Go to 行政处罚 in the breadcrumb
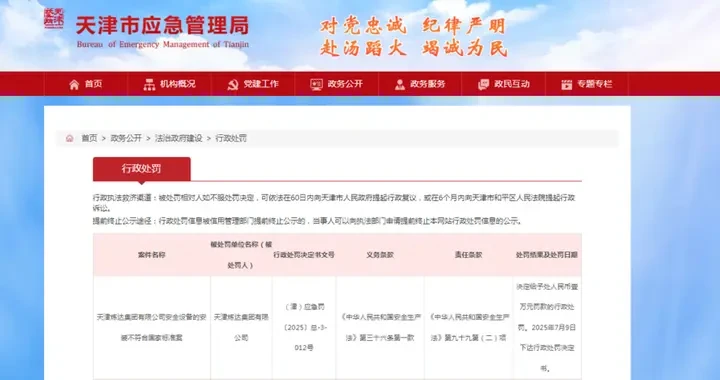This screenshot has width=720, height=380. pos(231,138)
